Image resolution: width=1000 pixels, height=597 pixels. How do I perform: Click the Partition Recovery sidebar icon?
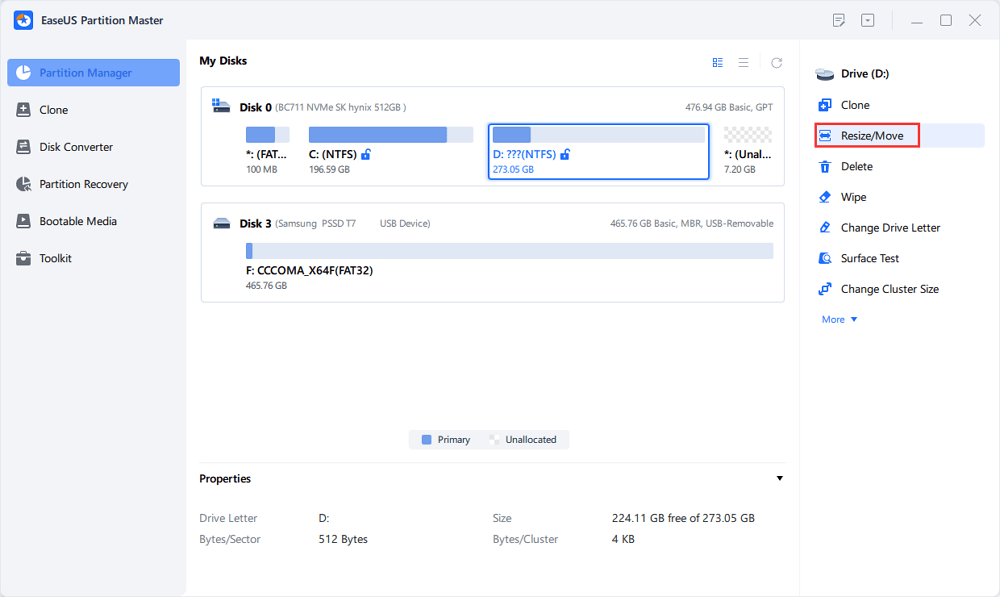pyautogui.click(x=24, y=184)
